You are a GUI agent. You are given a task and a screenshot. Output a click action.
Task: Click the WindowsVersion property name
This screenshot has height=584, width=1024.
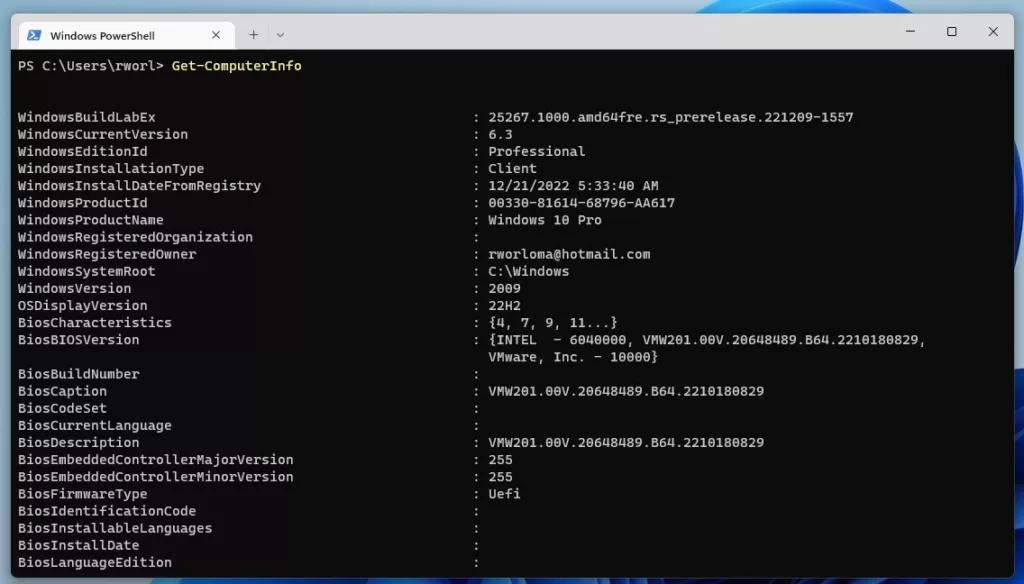pos(74,289)
